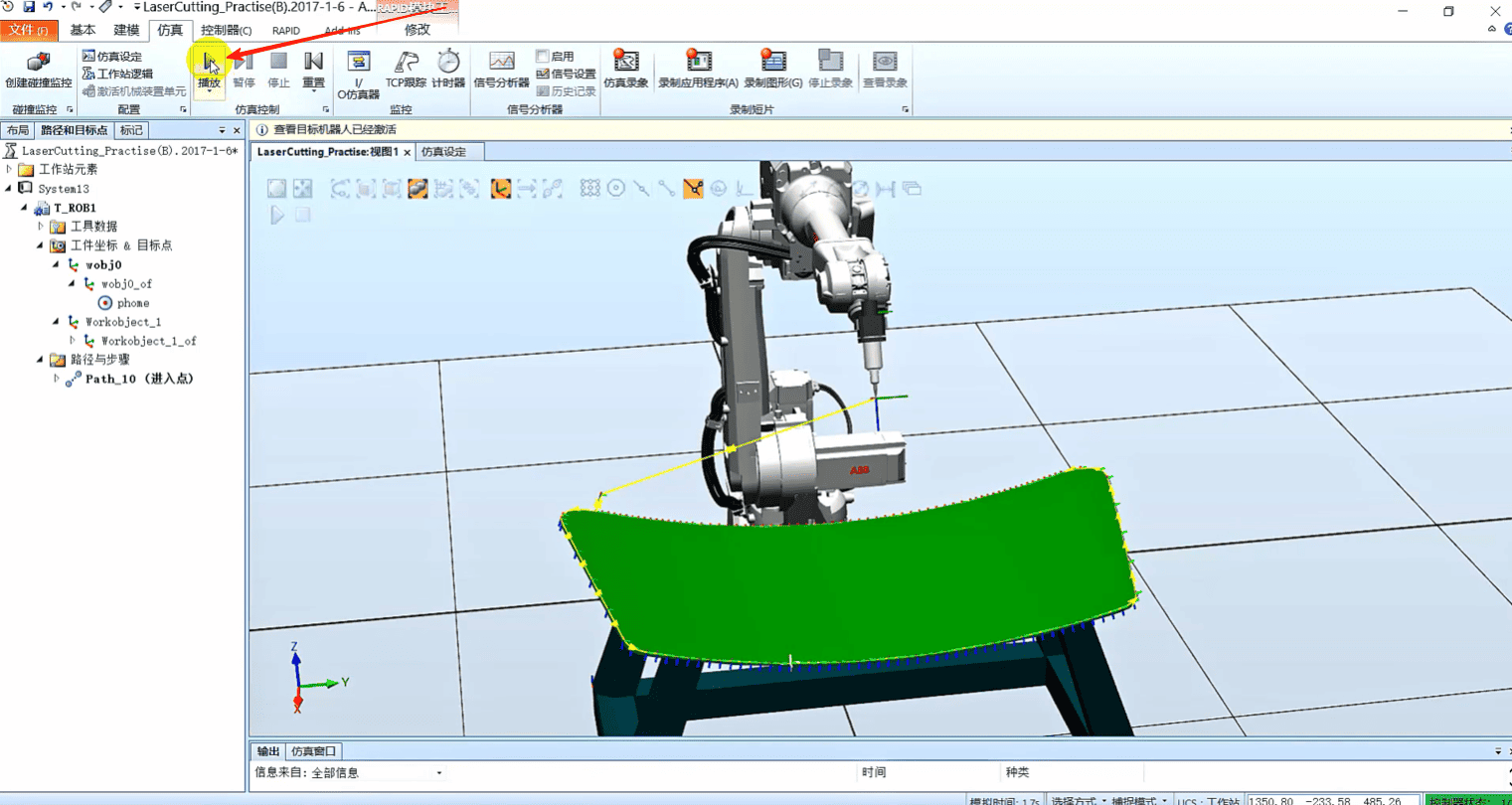This screenshot has width=1512, height=805.
Task: Switch to the 仿真窗口 output tab
Action: click(x=314, y=751)
